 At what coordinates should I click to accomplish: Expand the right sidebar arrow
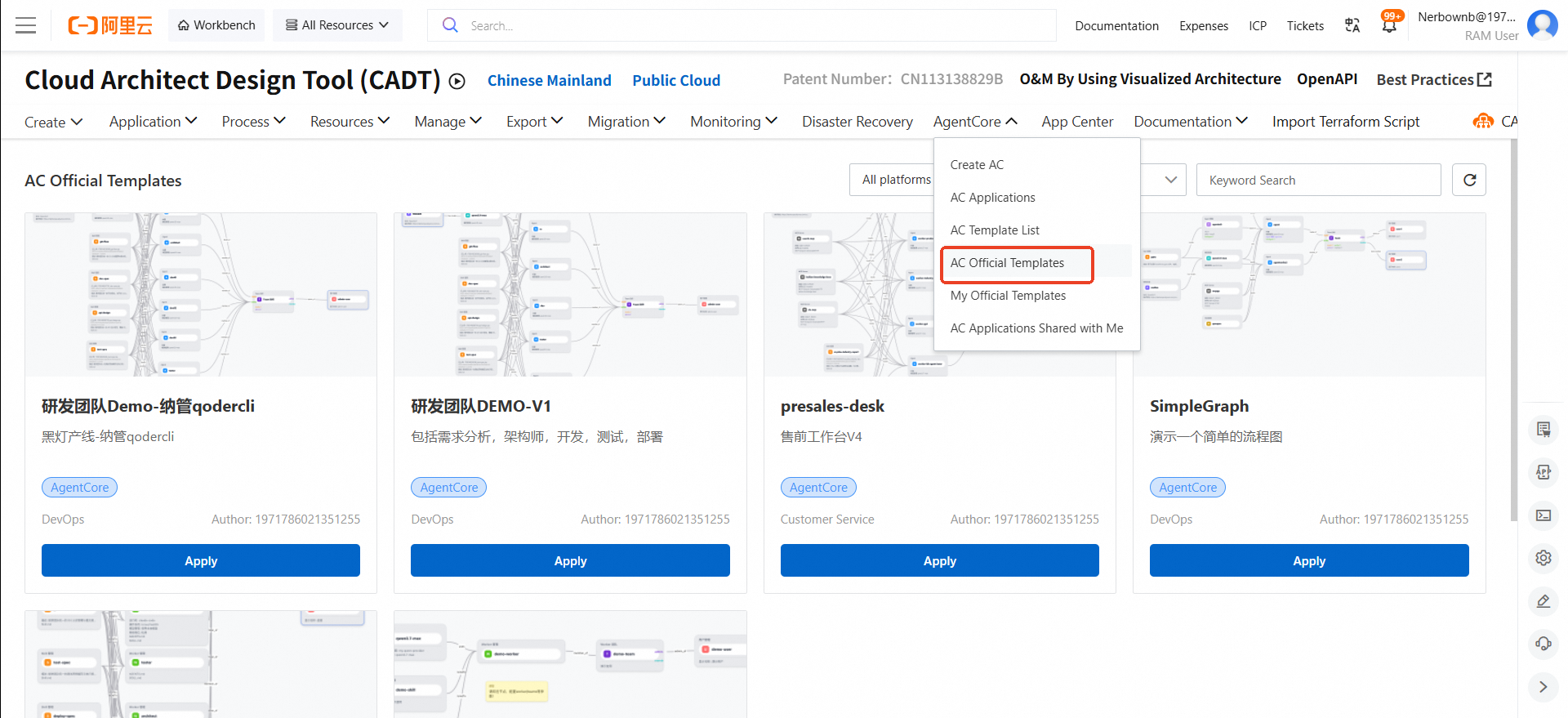(1543, 687)
